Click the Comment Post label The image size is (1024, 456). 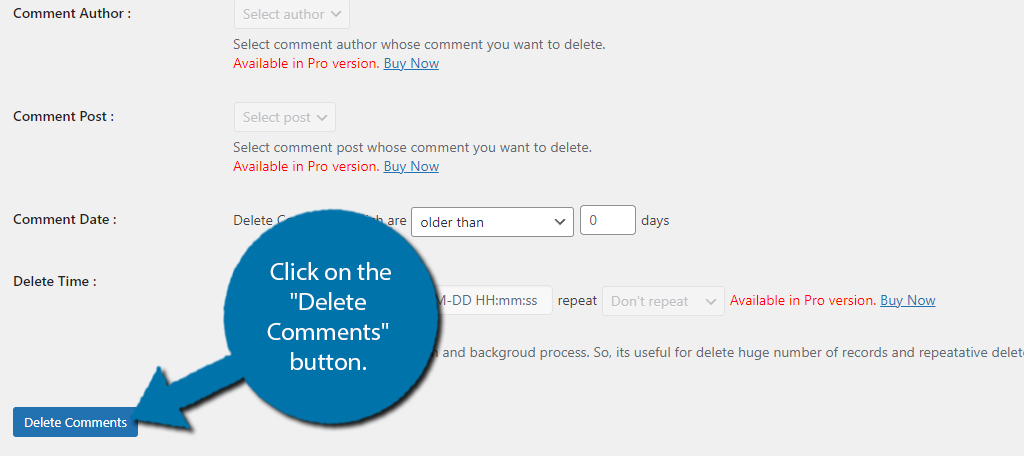63,116
